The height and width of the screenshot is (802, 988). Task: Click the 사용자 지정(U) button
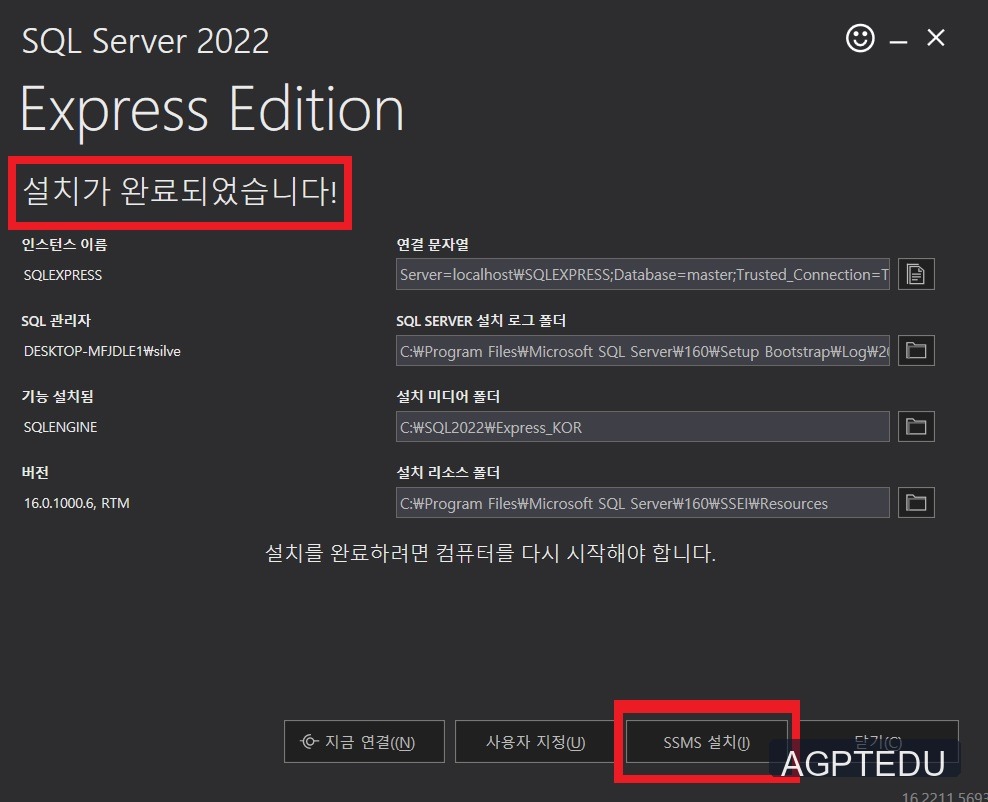tap(535, 742)
